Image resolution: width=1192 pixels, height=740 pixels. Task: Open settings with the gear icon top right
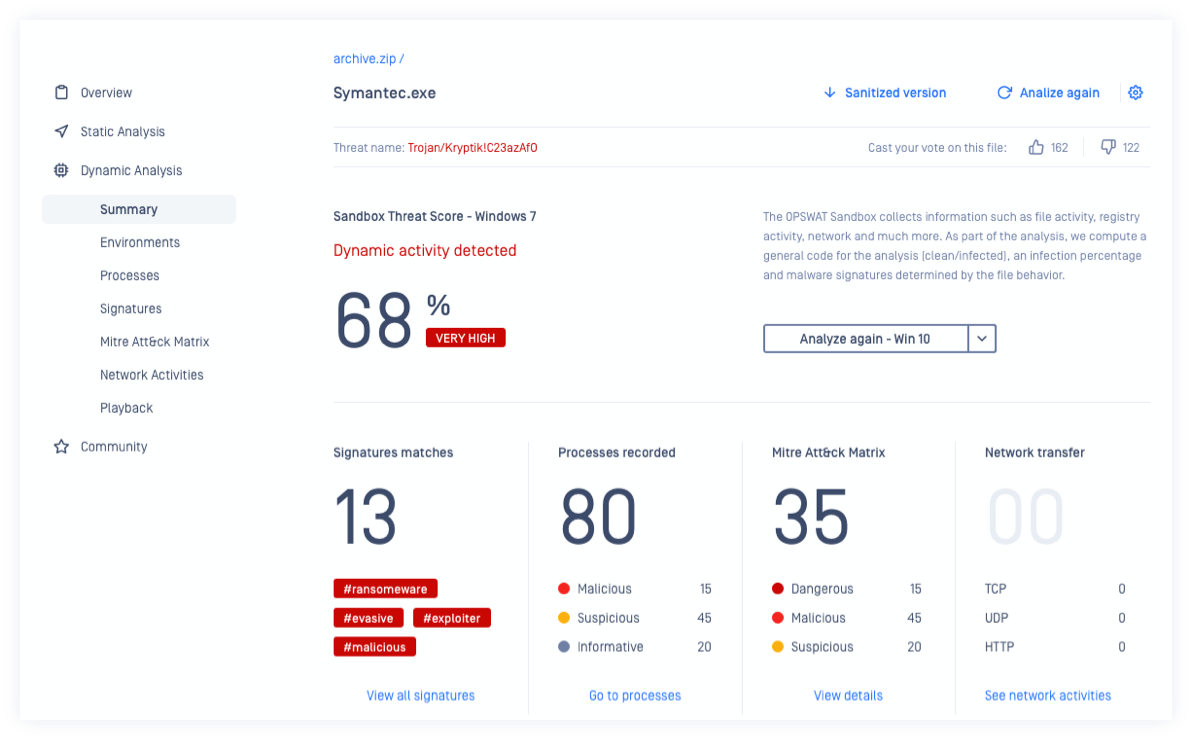pyautogui.click(x=1135, y=92)
